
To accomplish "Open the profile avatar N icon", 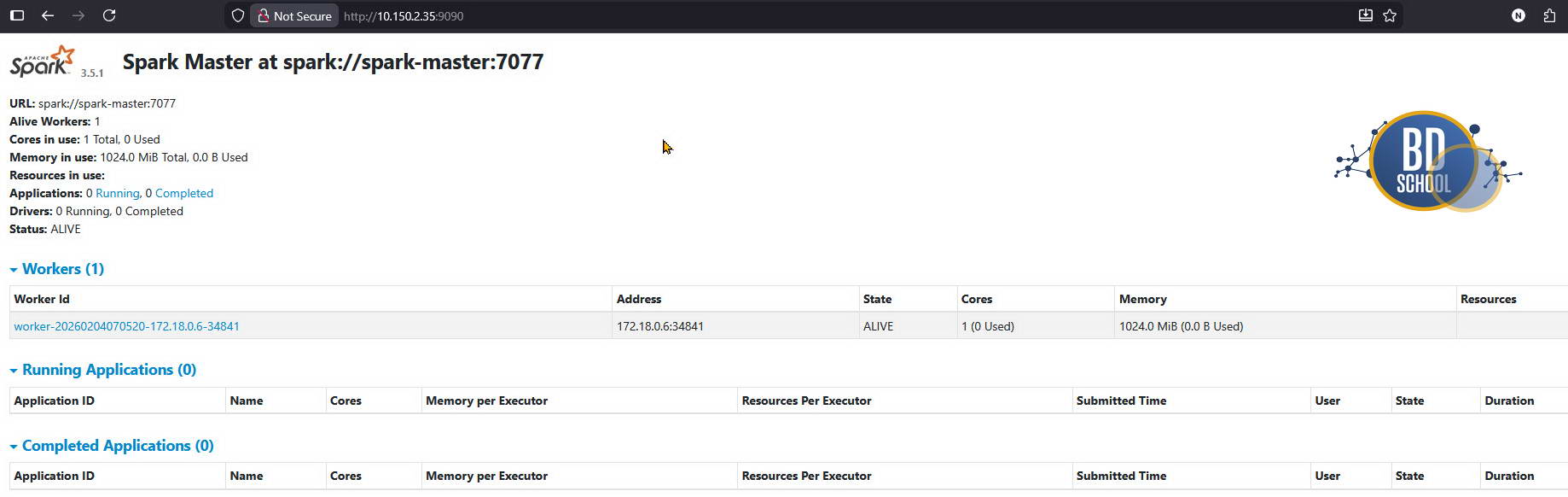I will click(1519, 15).
